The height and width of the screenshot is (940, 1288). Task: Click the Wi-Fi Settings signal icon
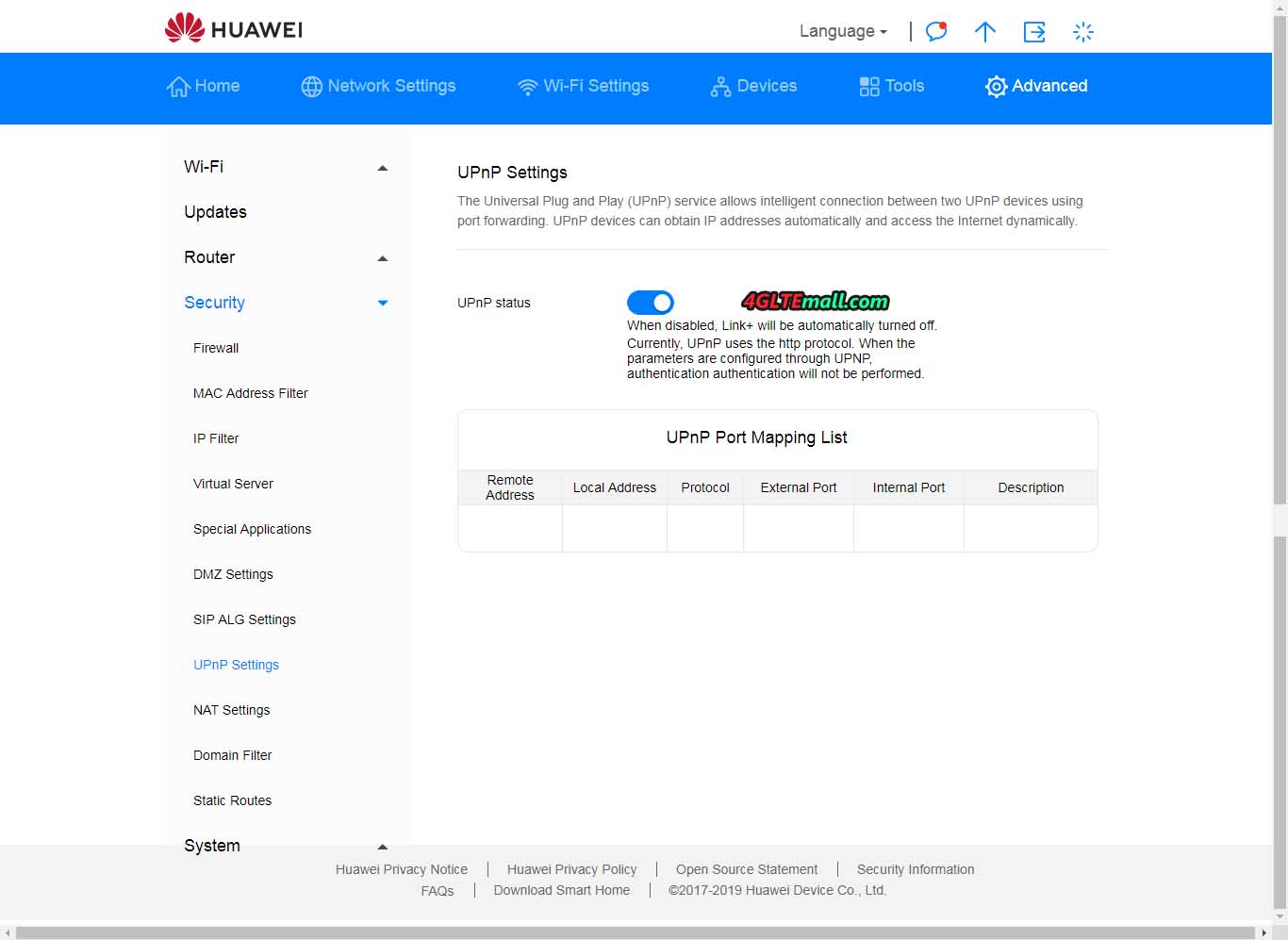[527, 87]
